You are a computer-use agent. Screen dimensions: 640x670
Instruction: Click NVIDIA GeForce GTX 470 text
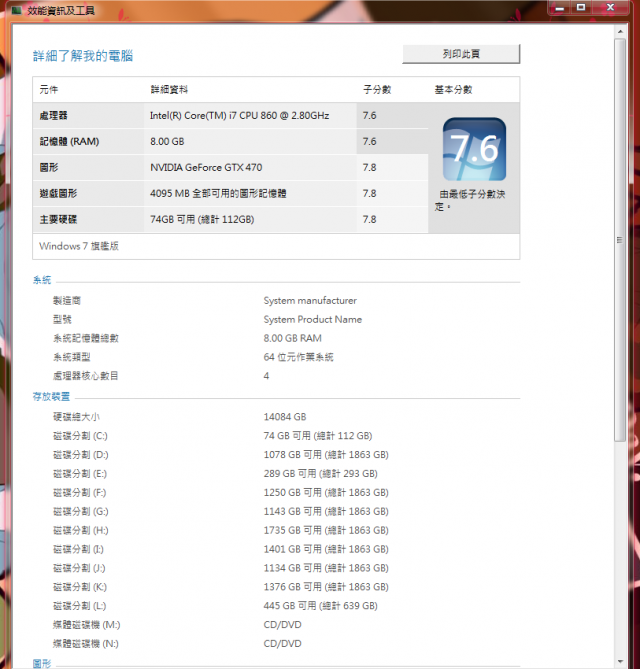[206, 168]
